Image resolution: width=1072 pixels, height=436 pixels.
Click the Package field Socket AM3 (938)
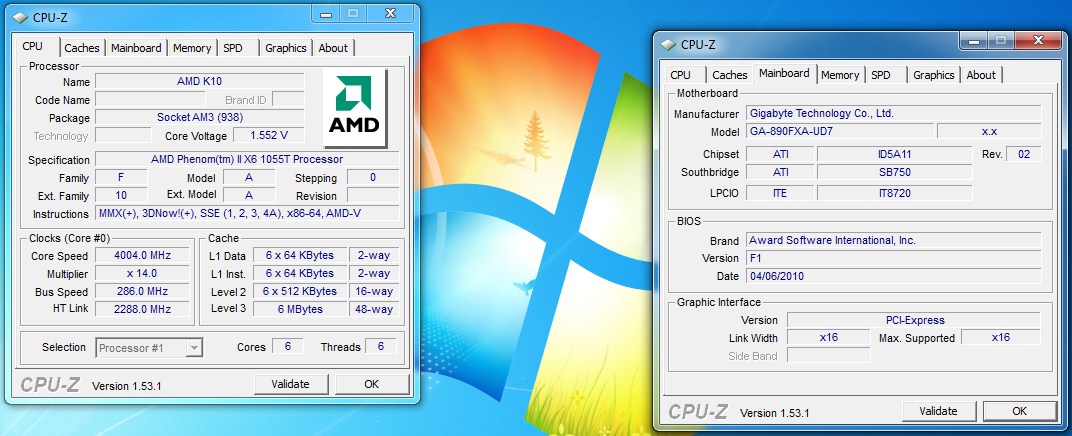[x=200, y=118]
